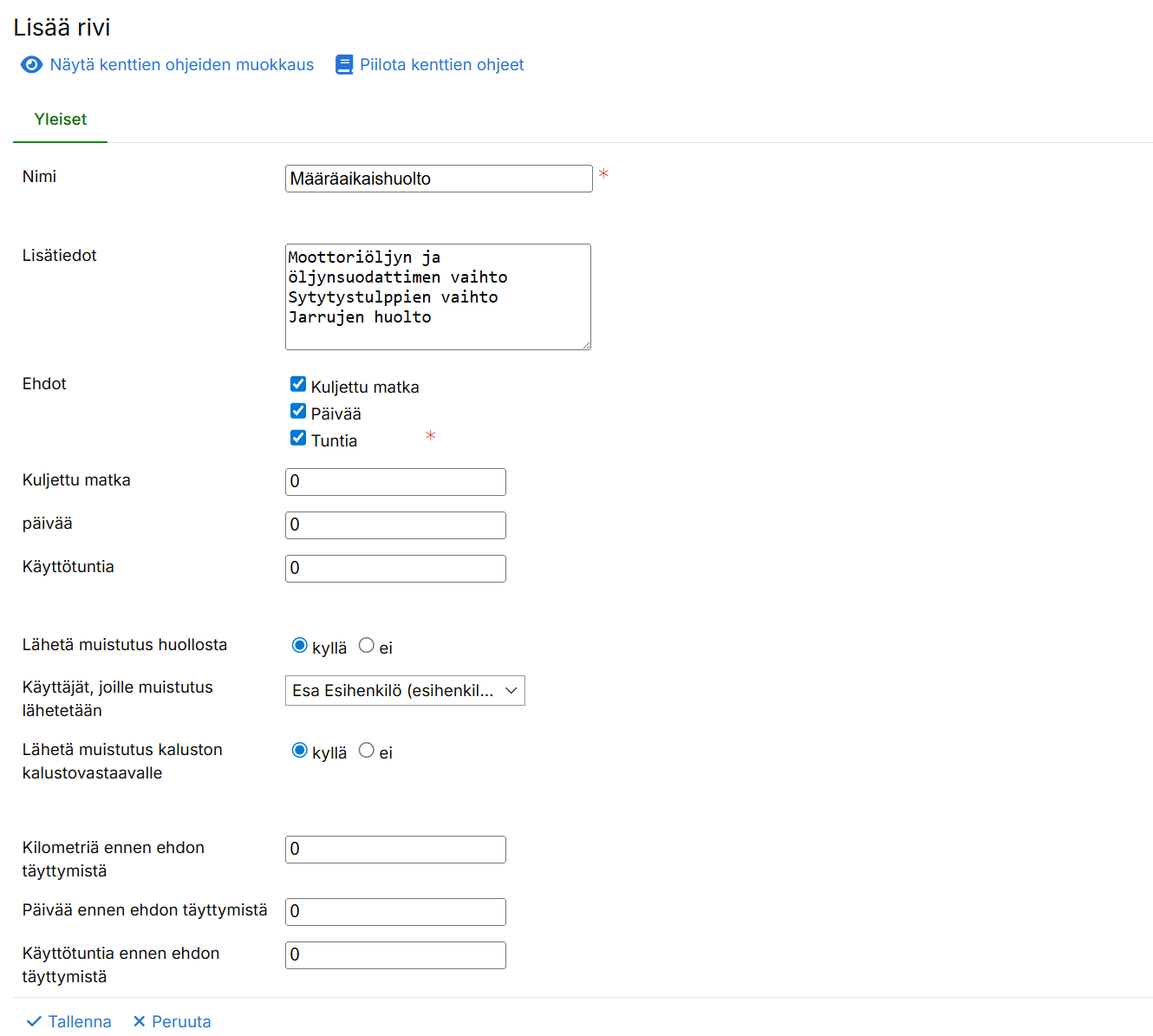
Task: Click the Piilota kenttien ohjeet link
Action: point(441,65)
